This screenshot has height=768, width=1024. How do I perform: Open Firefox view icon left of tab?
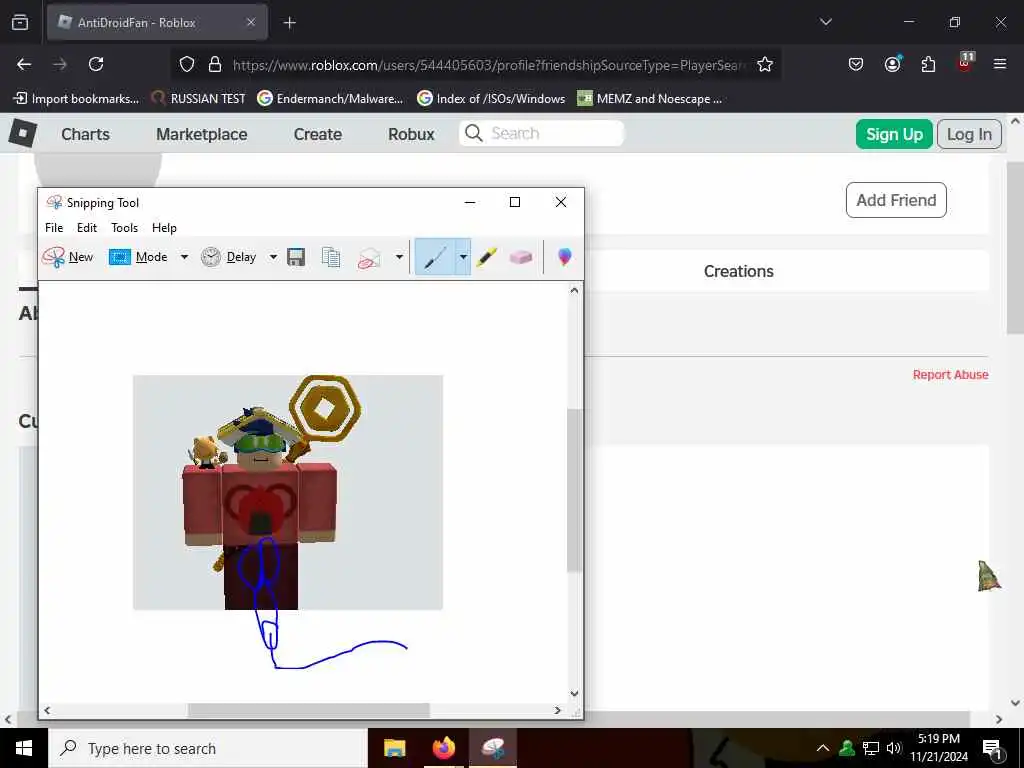(x=20, y=22)
